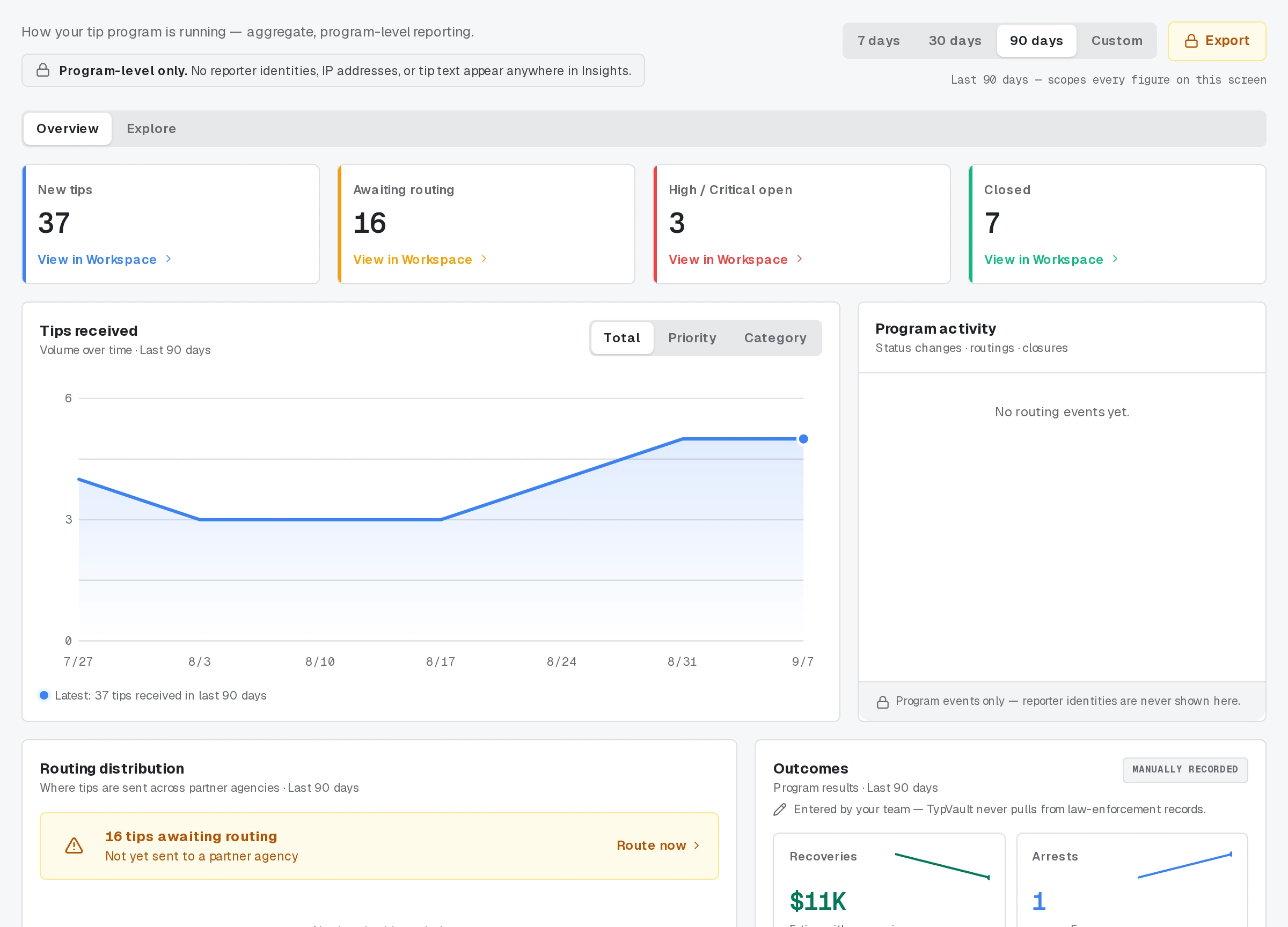This screenshot has height=927, width=1288.
Task: Click the Recoveries sparkline chart
Action: coord(942,866)
